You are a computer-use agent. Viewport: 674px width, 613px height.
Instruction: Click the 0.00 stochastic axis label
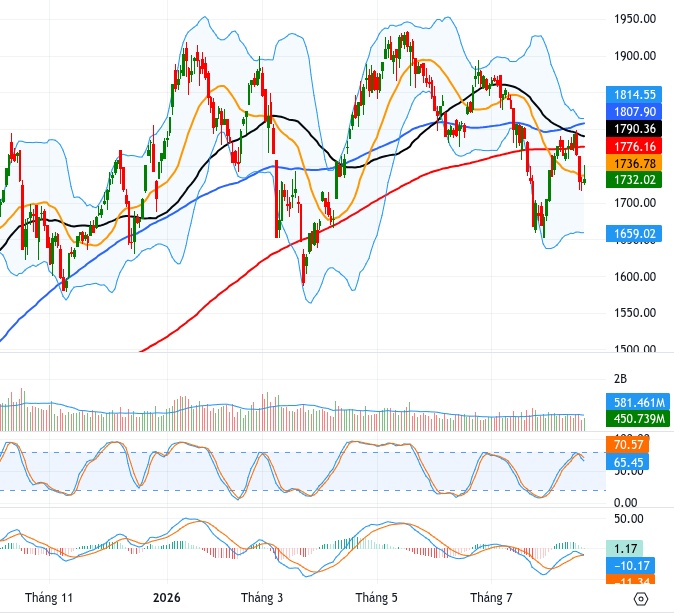pos(625,503)
